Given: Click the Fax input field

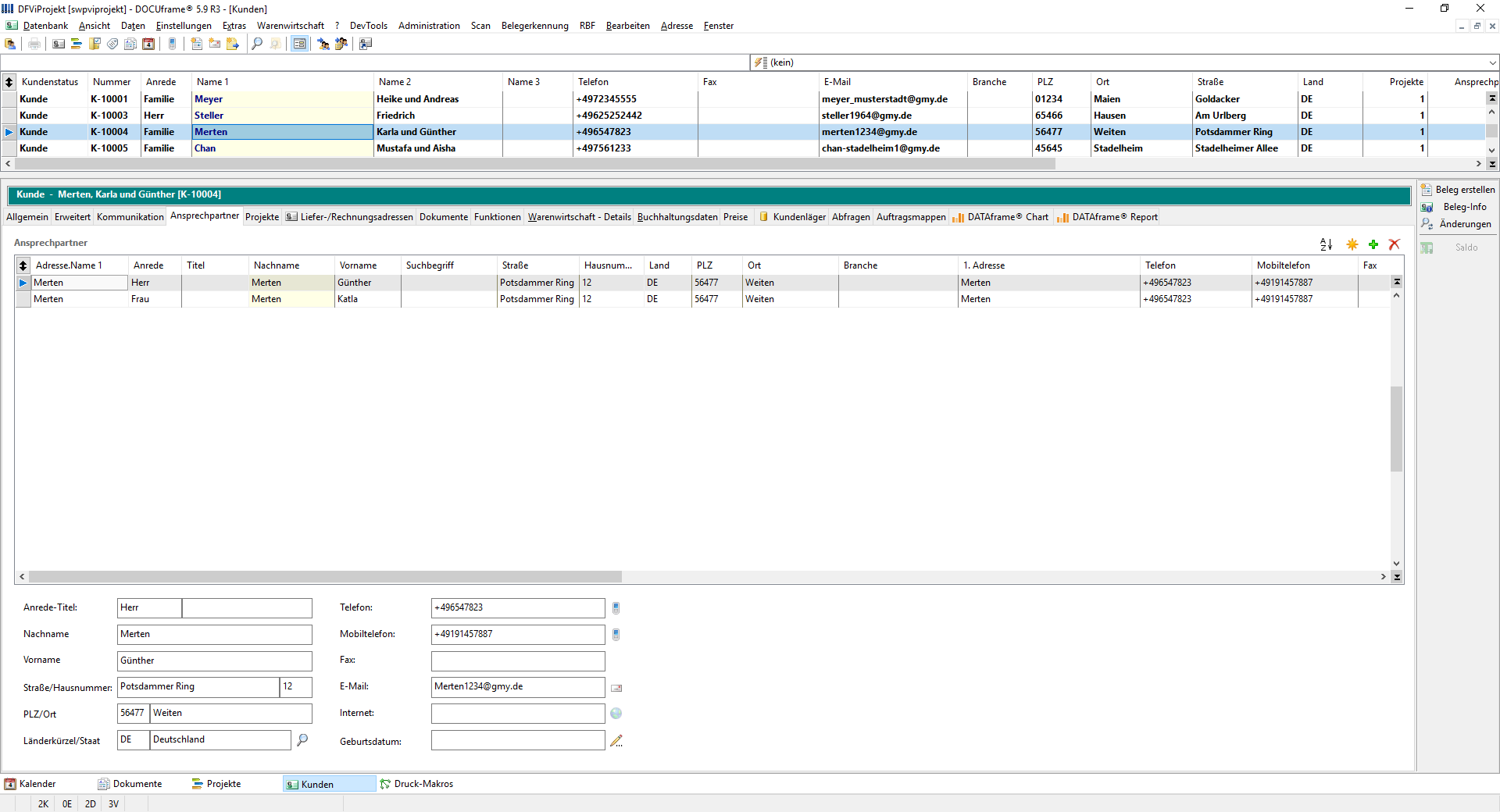Looking at the screenshot, I should point(518,661).
